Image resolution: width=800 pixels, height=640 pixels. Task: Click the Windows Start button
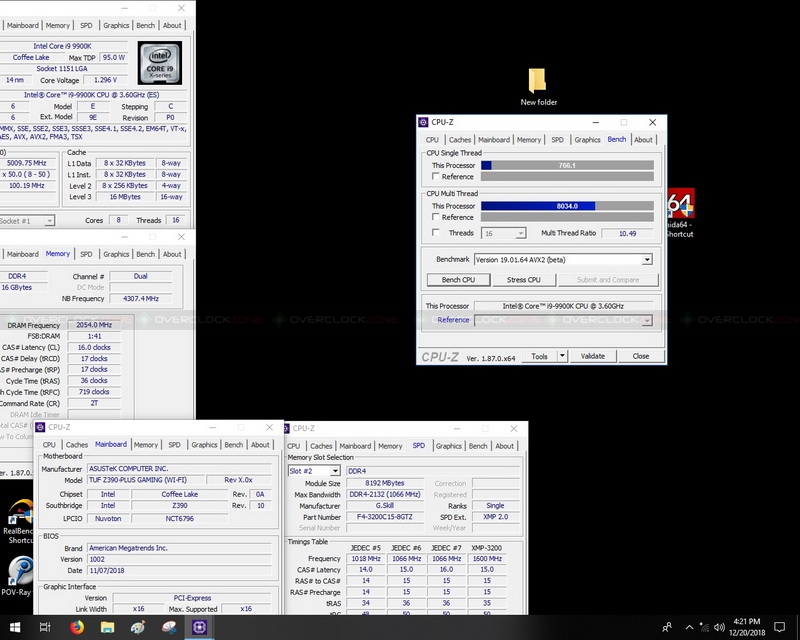coord(15,627)
